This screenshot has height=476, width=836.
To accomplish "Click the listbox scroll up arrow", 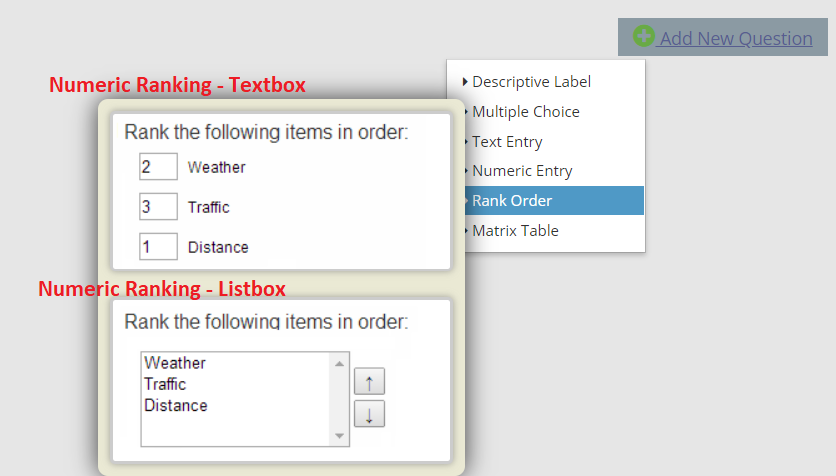I will [340, 363].
